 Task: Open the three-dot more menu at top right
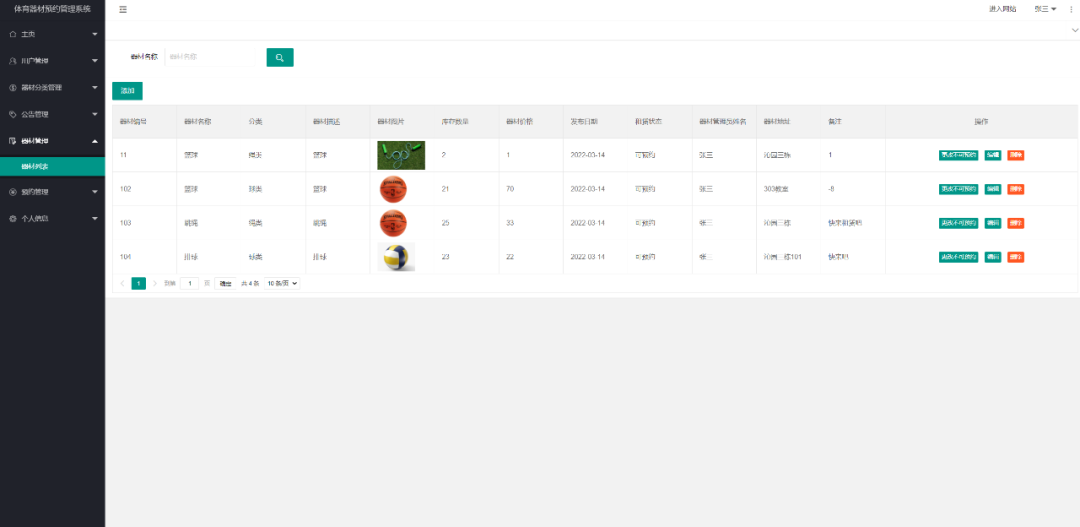click(1071, 9)
